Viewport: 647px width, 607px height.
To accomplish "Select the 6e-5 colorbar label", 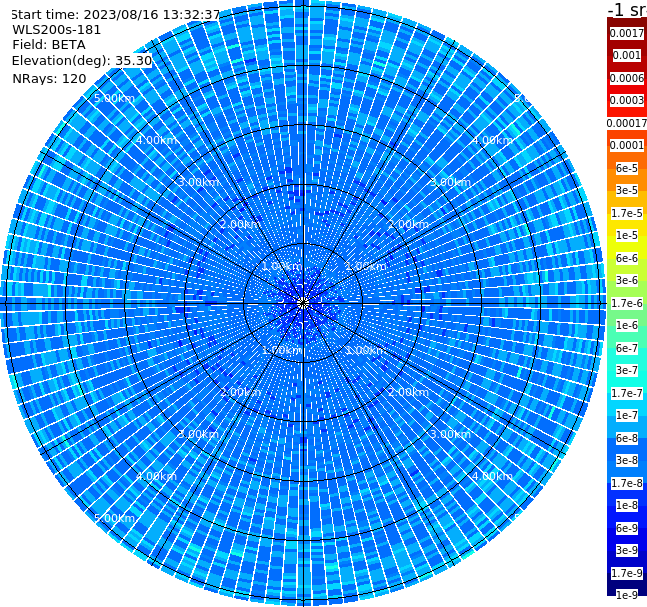I will pyautogui.click(x=627, y=168).
